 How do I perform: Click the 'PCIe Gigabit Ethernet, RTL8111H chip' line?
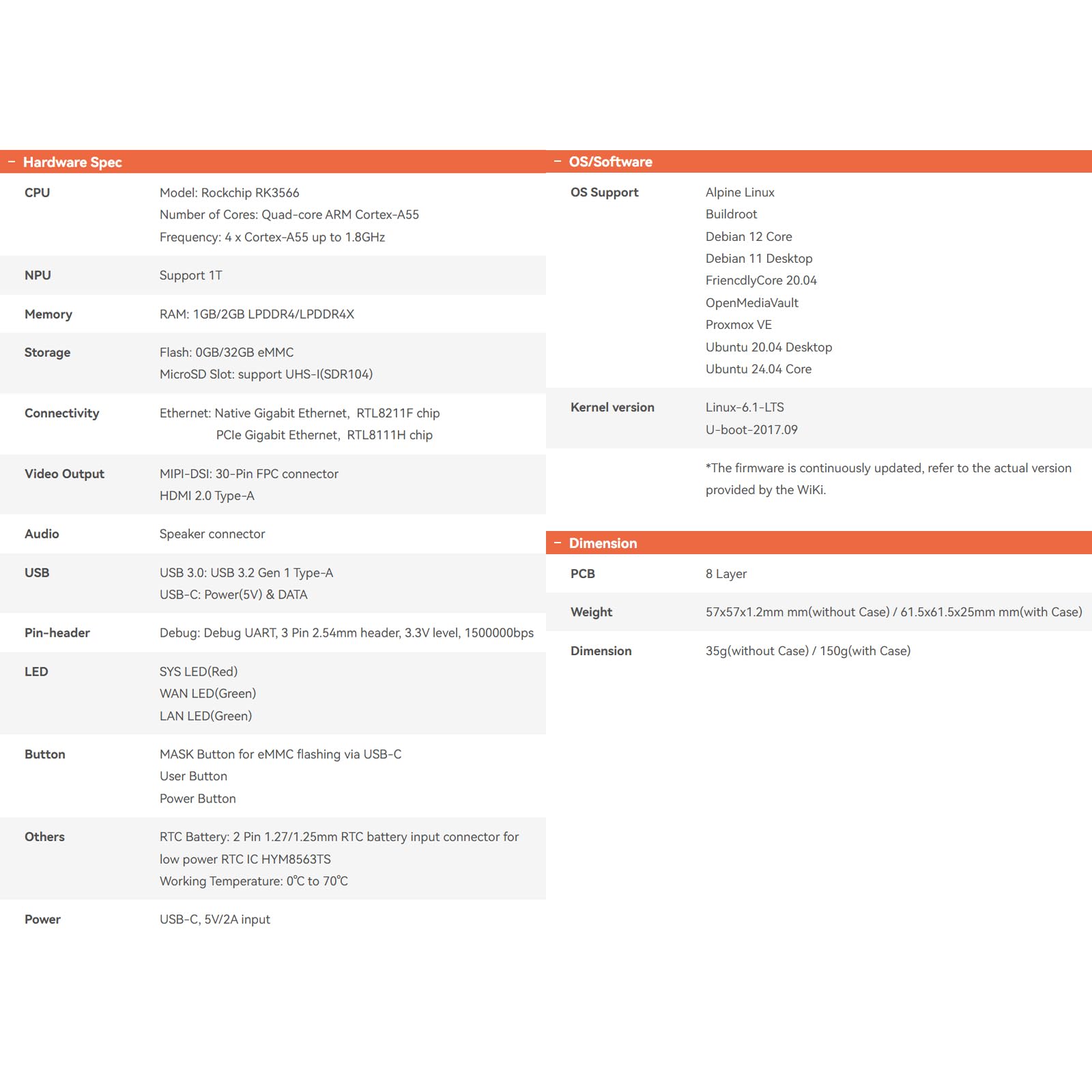[x=324, y=435]
